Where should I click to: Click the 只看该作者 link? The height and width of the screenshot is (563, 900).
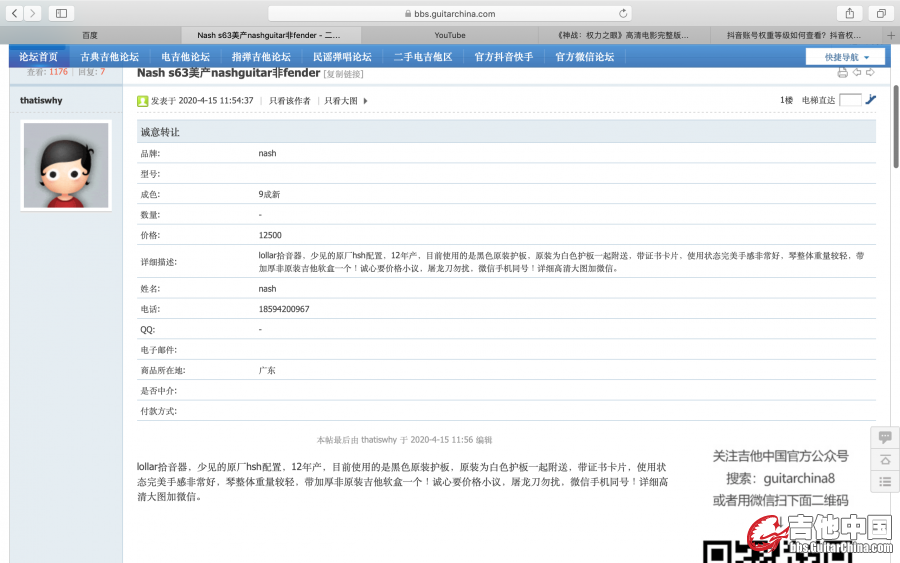290,101
